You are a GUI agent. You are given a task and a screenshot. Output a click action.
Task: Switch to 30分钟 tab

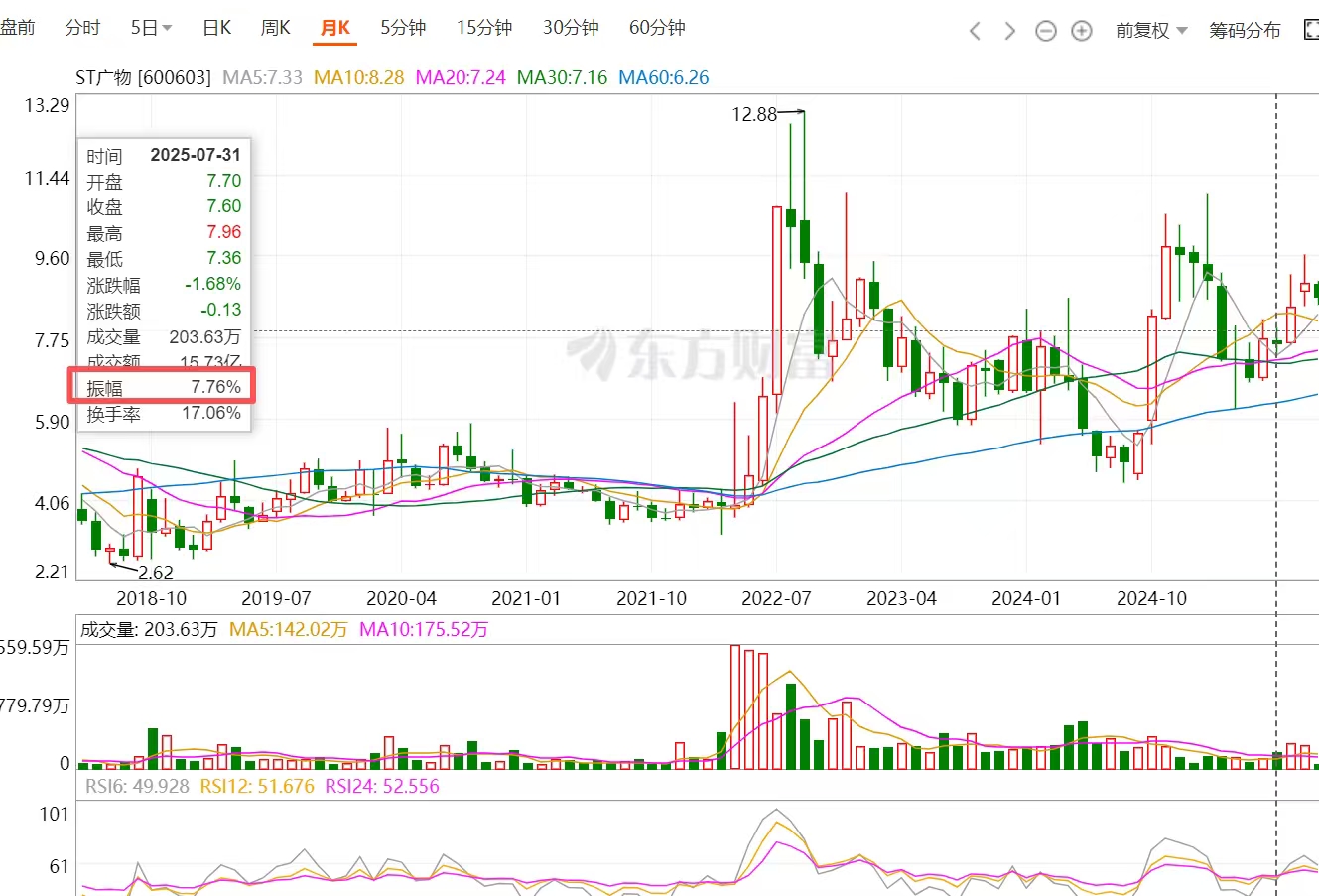coord(571,28)
